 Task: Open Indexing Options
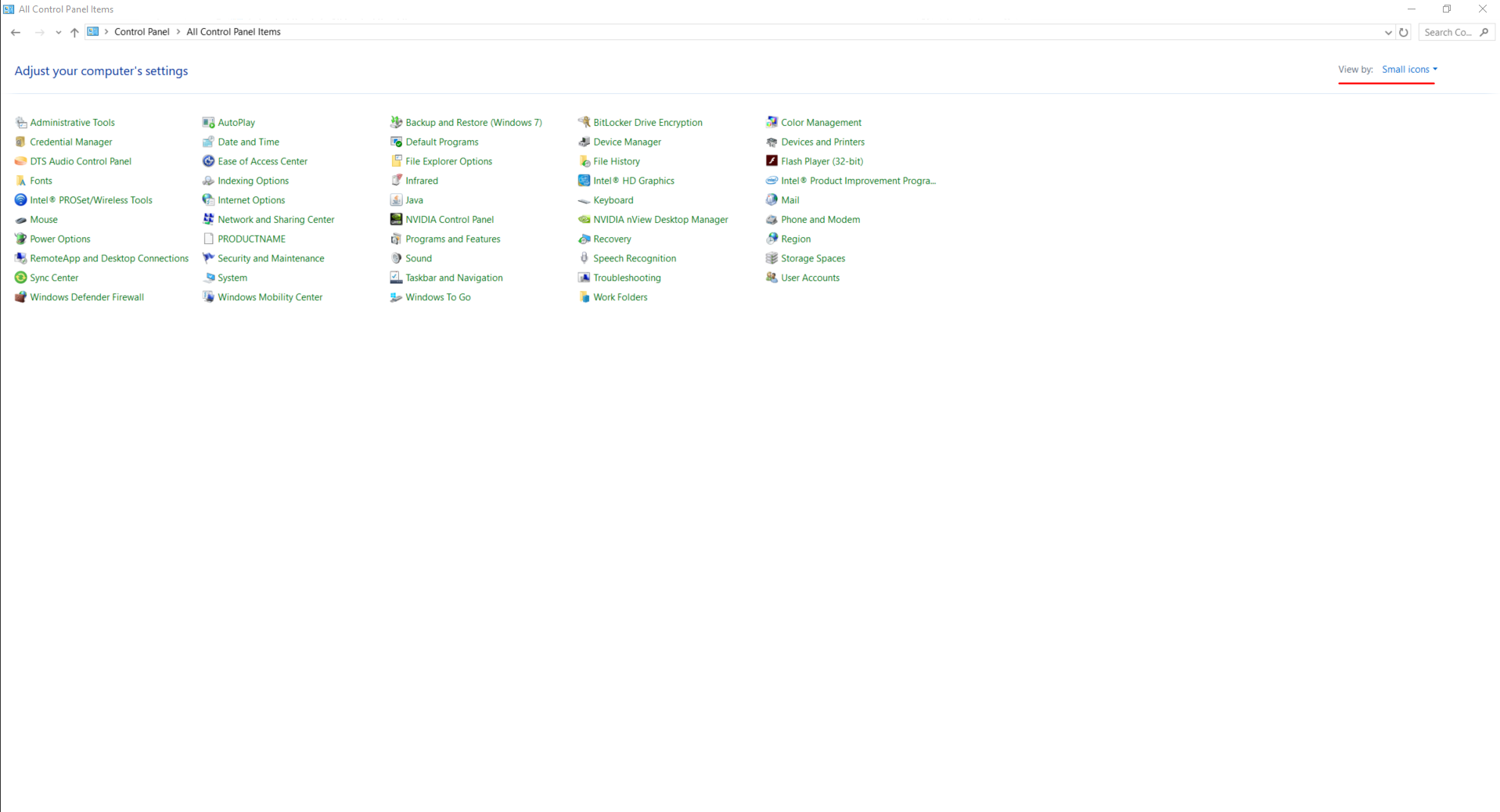click(x=253, y=181)
